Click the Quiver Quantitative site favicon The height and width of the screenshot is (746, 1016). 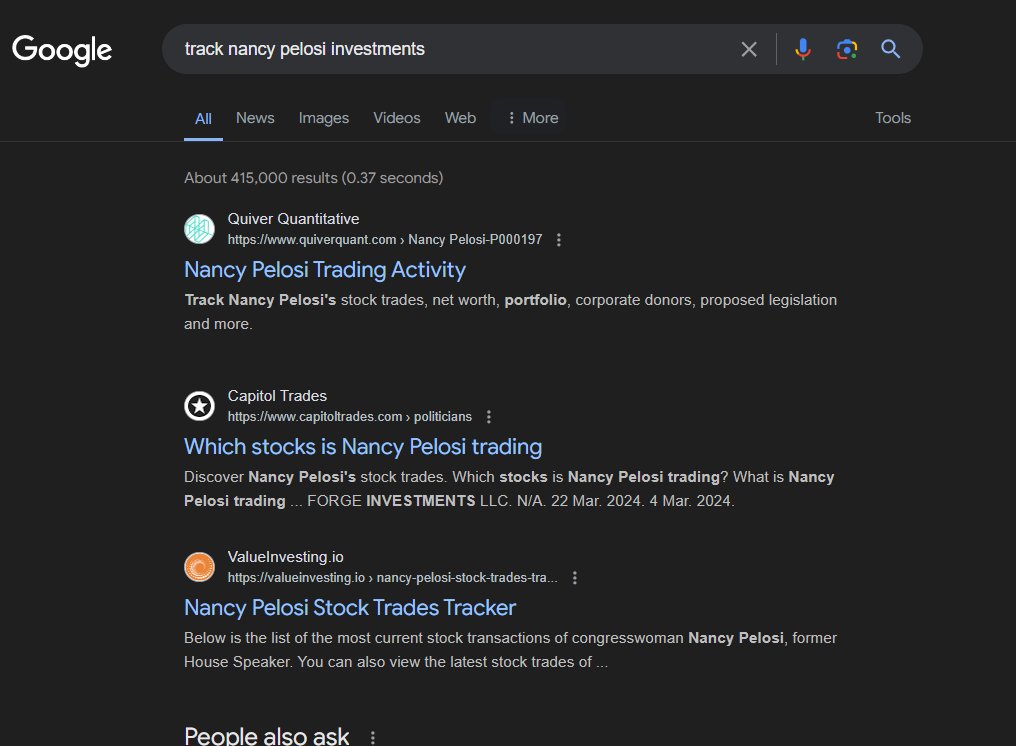click(x=200, y=229)
